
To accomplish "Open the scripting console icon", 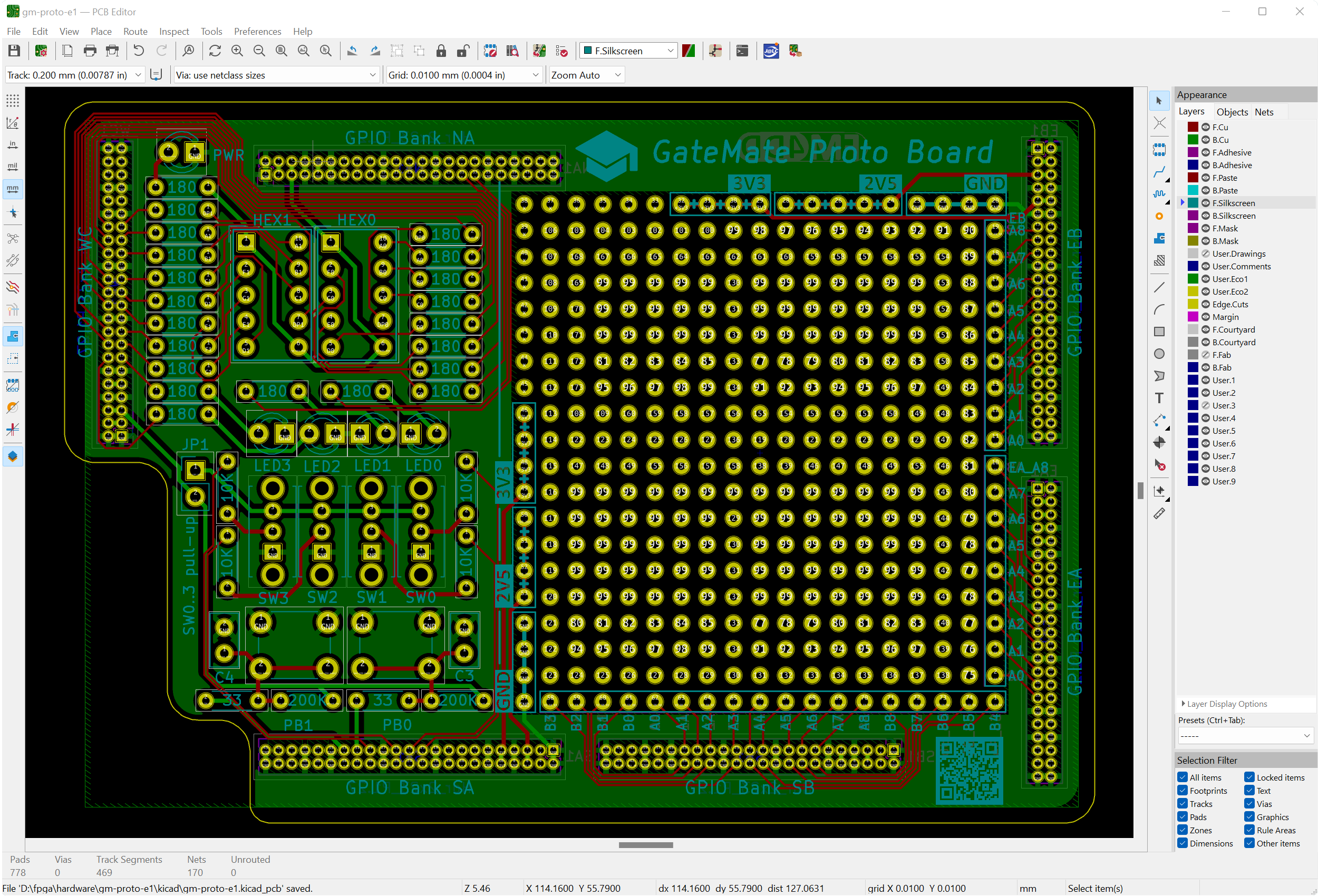I will click(742, 51).
